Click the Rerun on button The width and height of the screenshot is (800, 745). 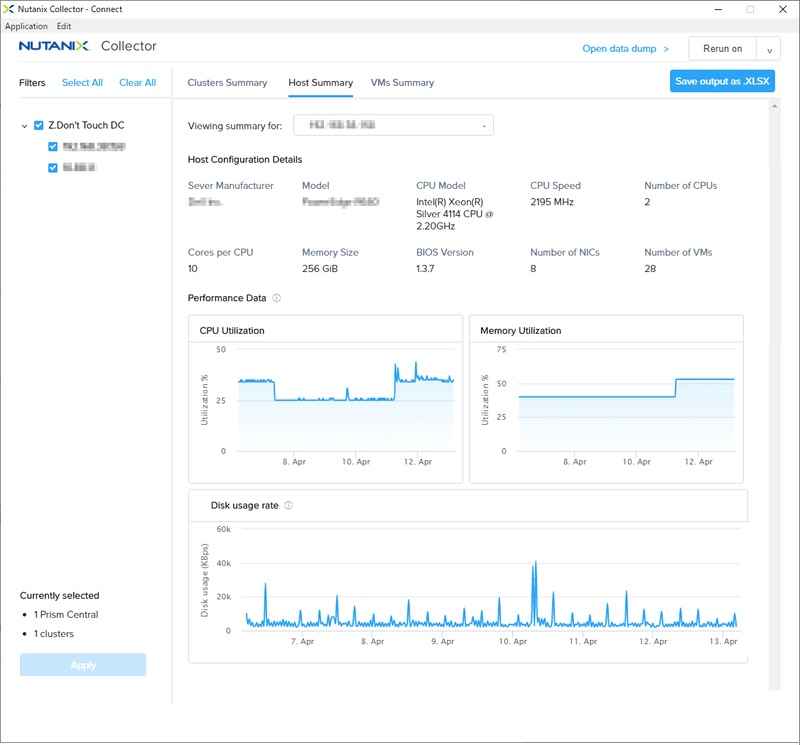click(722, 49)
